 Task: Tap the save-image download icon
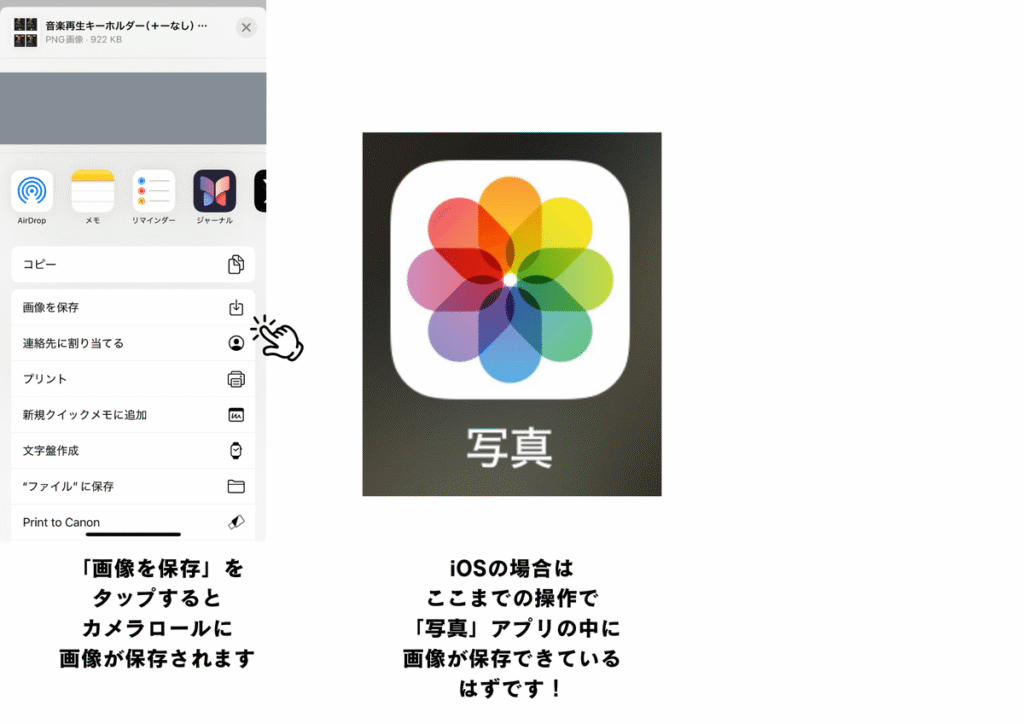coord(236,307)
